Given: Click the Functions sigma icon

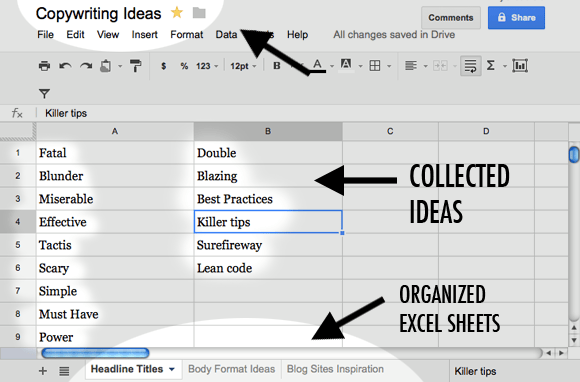Looking at the screenshot, I should (491, 66).
